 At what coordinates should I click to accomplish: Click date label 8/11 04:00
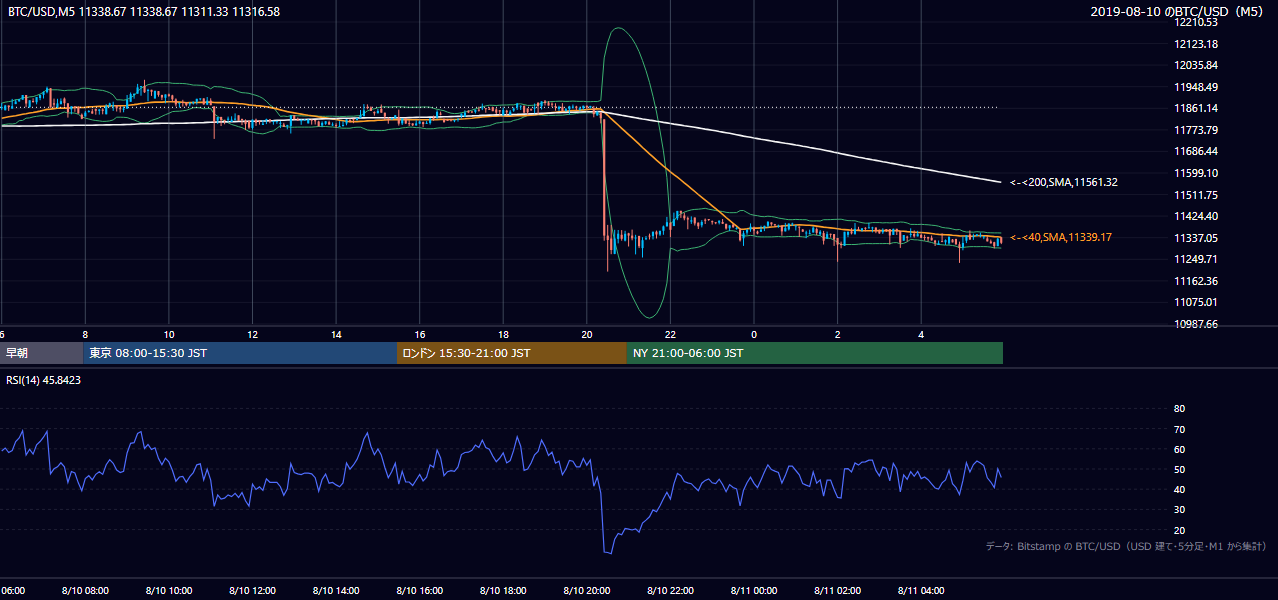(922, 591)
